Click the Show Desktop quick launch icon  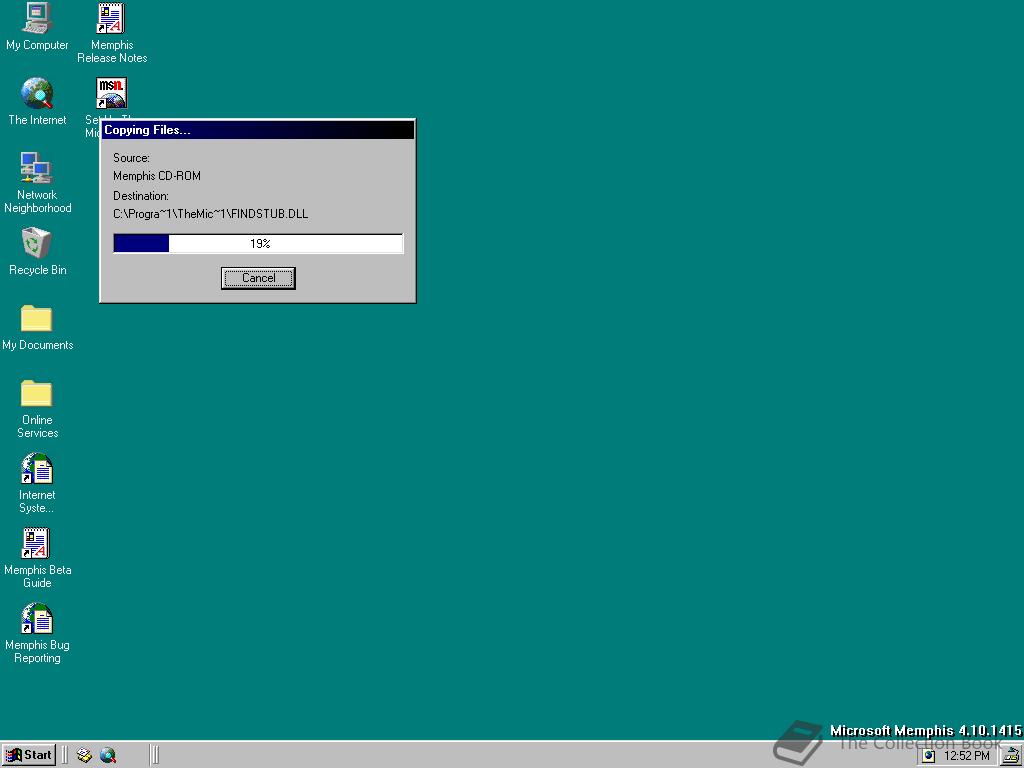pyautogui.click(x=84, y=756)
